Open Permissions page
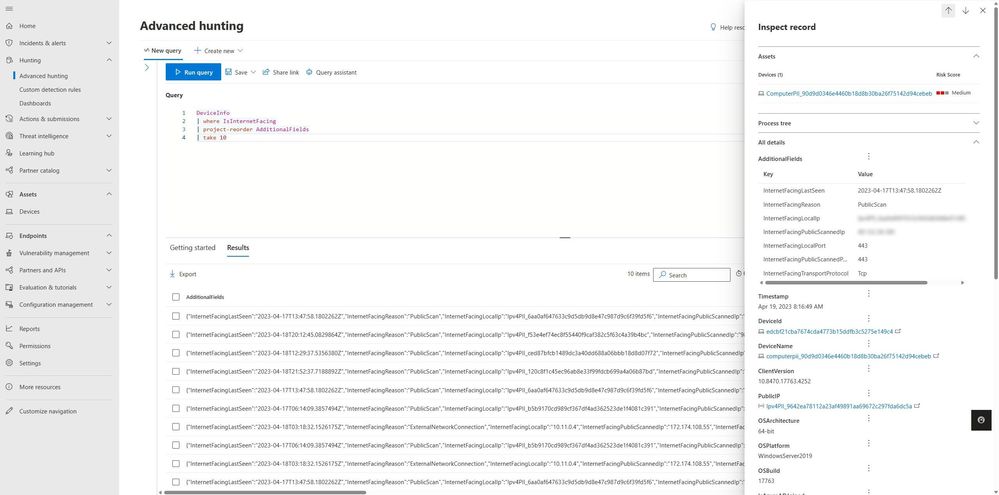The image size is (999, 495). [x=34, y=346]
